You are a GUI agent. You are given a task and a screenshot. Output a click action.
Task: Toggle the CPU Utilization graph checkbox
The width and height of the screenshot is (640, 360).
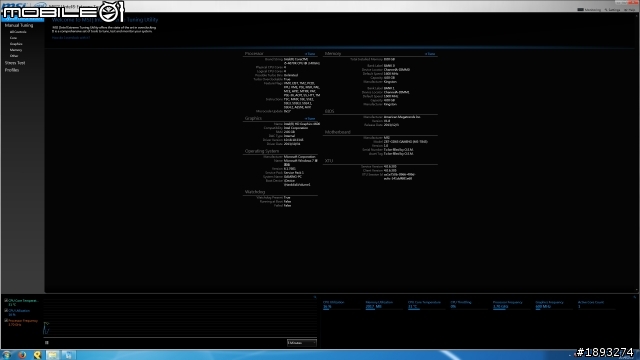click(6, 311)
